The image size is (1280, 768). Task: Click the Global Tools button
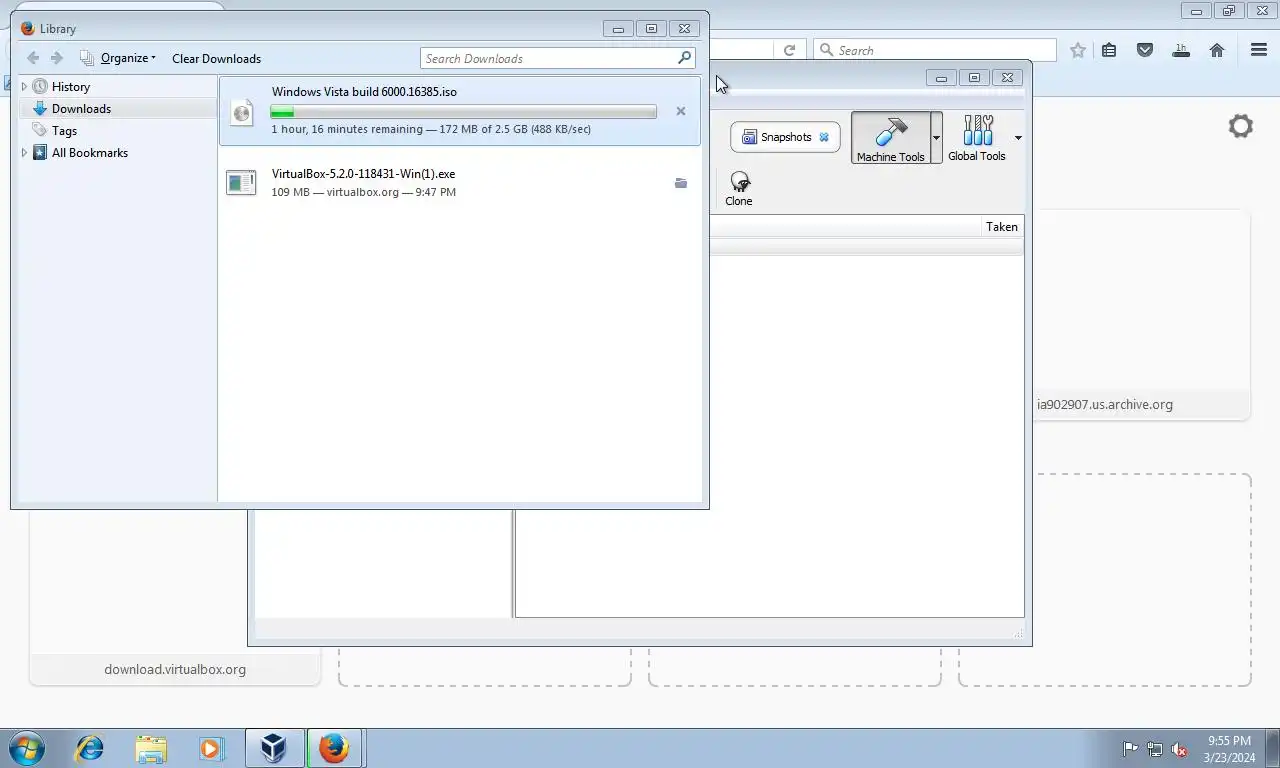tap(977, 138)
